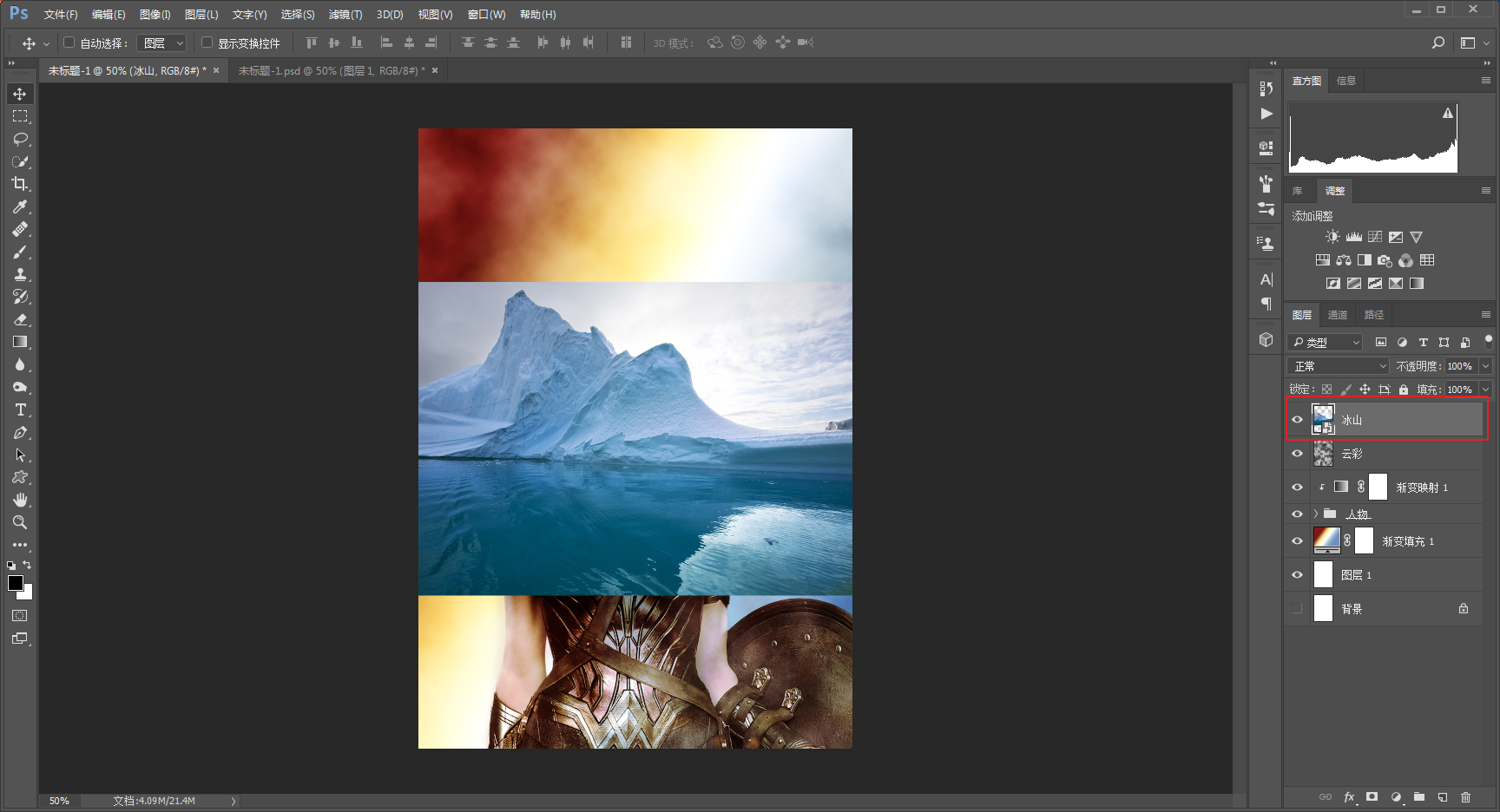1500x812 pixels.
Task: Show the 背景 layer
Action: coord(1298,609)
